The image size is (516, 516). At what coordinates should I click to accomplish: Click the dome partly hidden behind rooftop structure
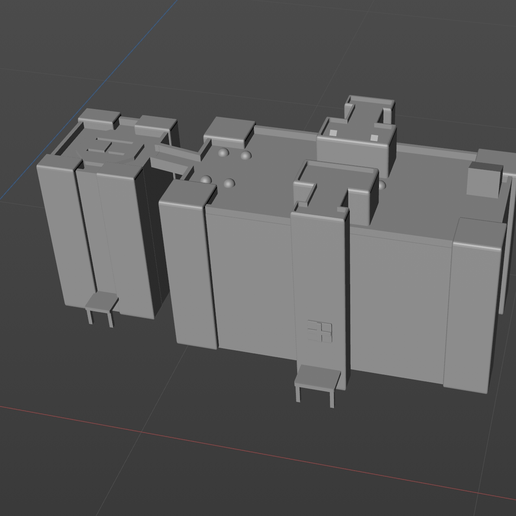(382, 184)
